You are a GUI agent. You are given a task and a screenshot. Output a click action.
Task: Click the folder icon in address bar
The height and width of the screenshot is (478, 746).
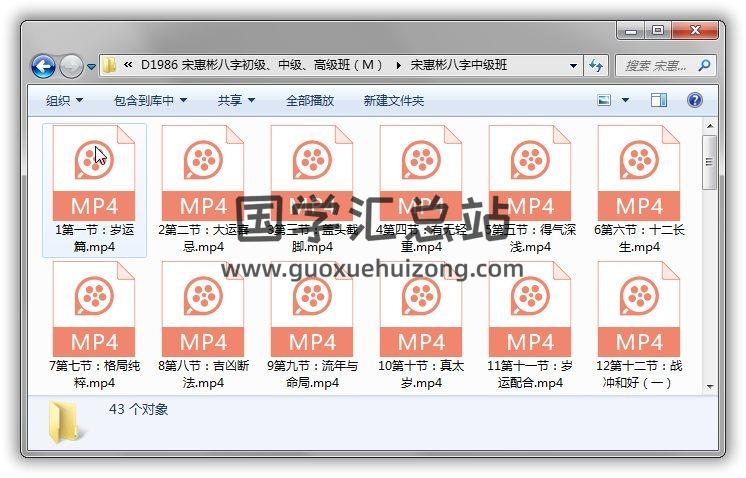tap(110, 65)
